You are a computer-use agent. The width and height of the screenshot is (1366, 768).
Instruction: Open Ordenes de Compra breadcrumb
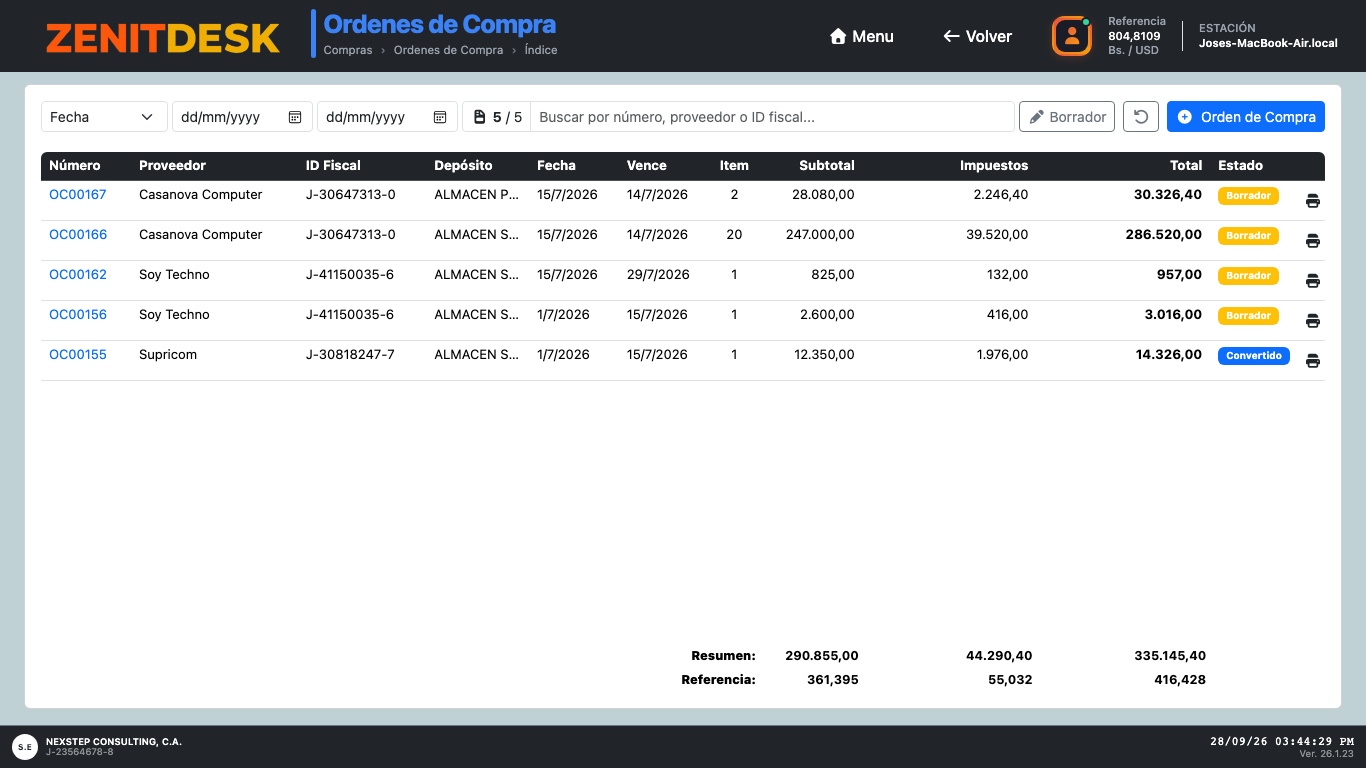(x=448, y=50)
